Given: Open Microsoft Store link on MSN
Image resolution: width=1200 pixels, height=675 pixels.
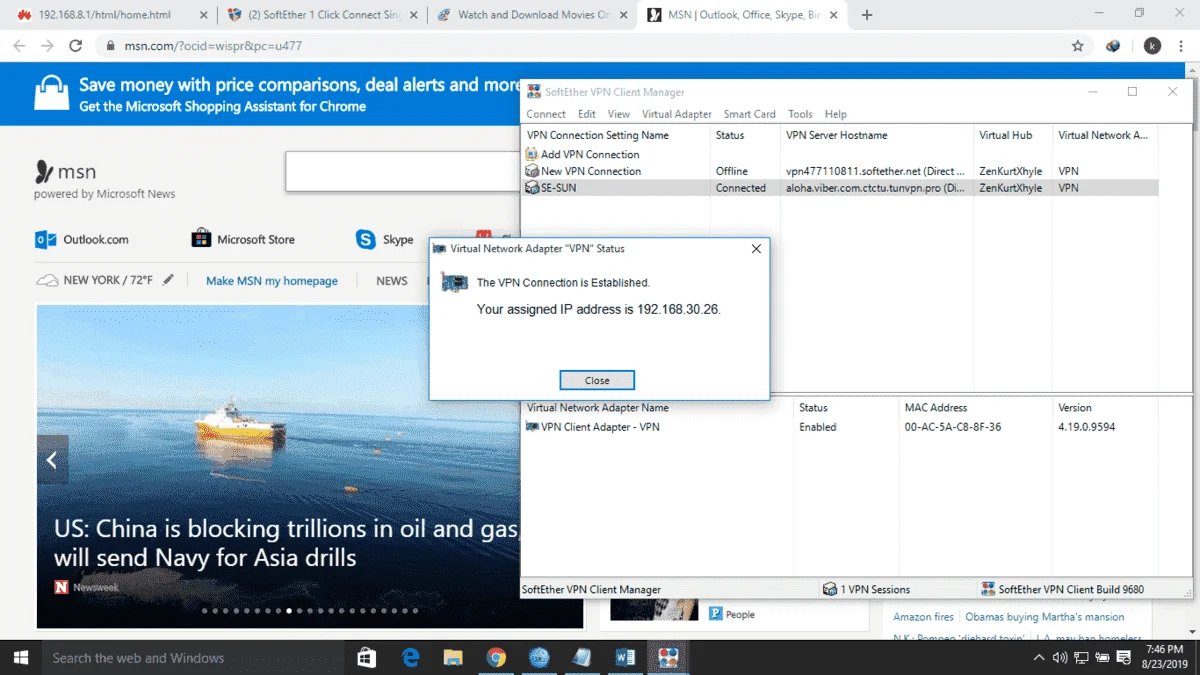Looking at the screenshot, I should 243,240.
